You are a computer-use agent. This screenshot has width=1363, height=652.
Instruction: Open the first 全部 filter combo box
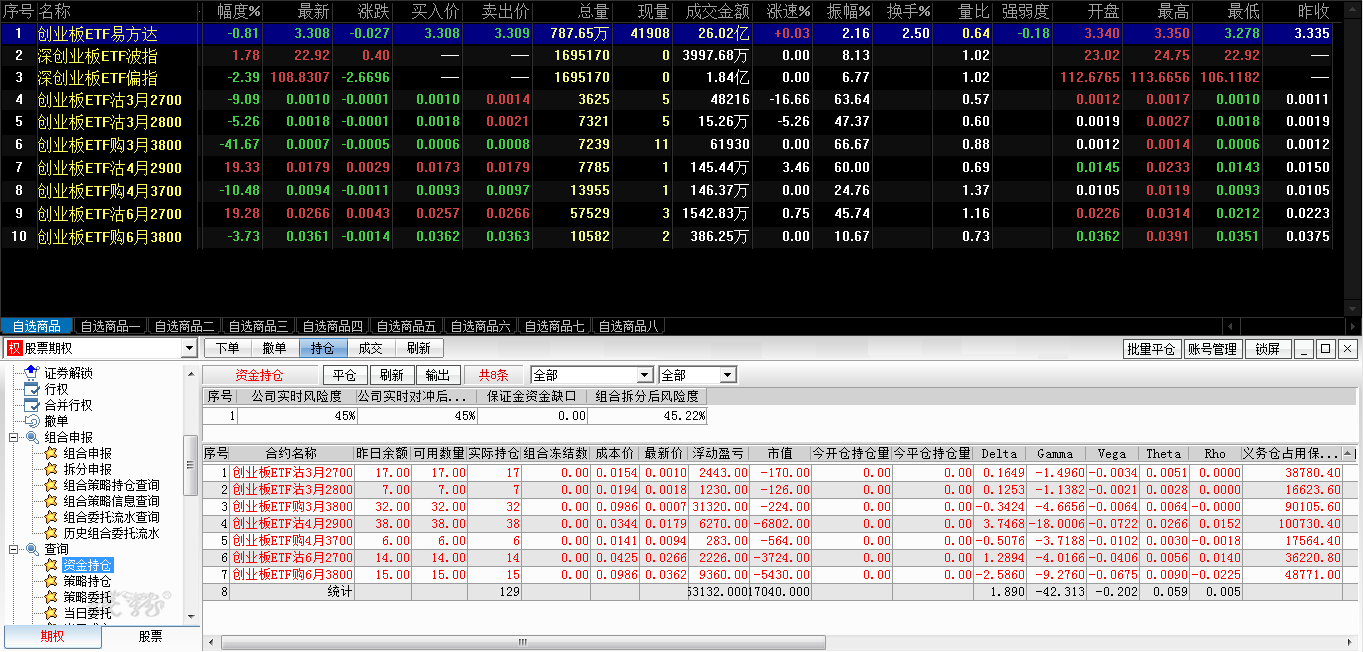592,375
